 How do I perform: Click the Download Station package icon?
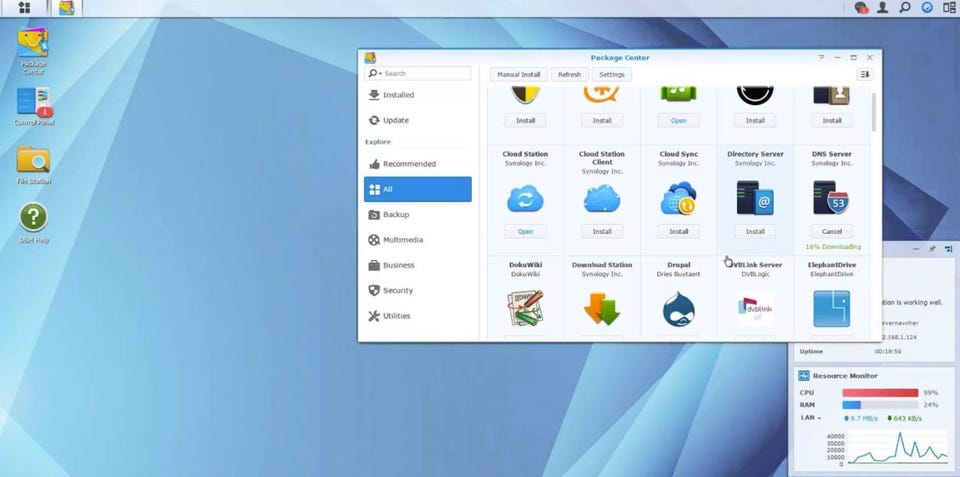(x=602, y=308)
